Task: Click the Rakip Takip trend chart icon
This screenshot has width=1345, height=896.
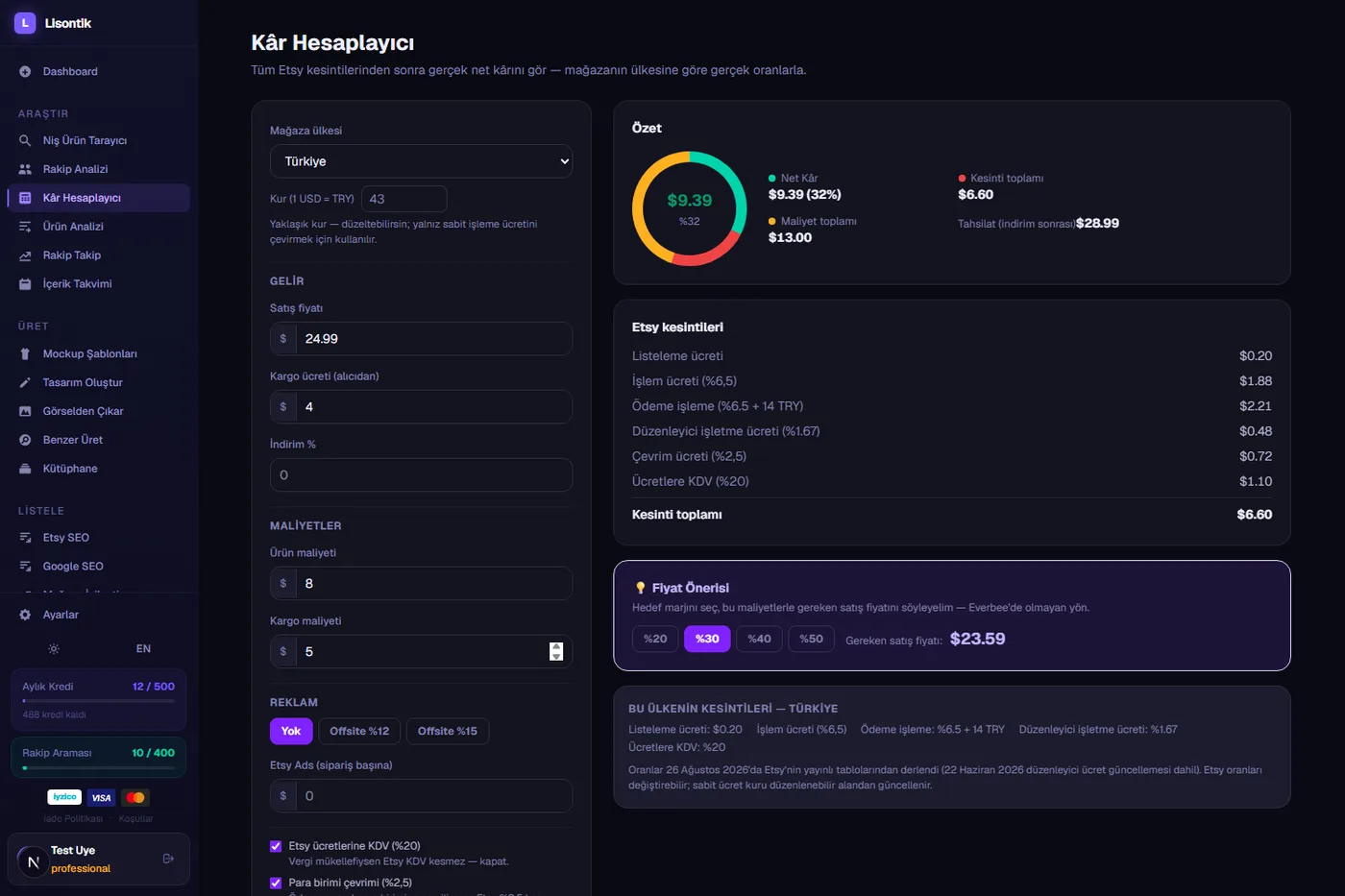Action: tap(25, 255)
